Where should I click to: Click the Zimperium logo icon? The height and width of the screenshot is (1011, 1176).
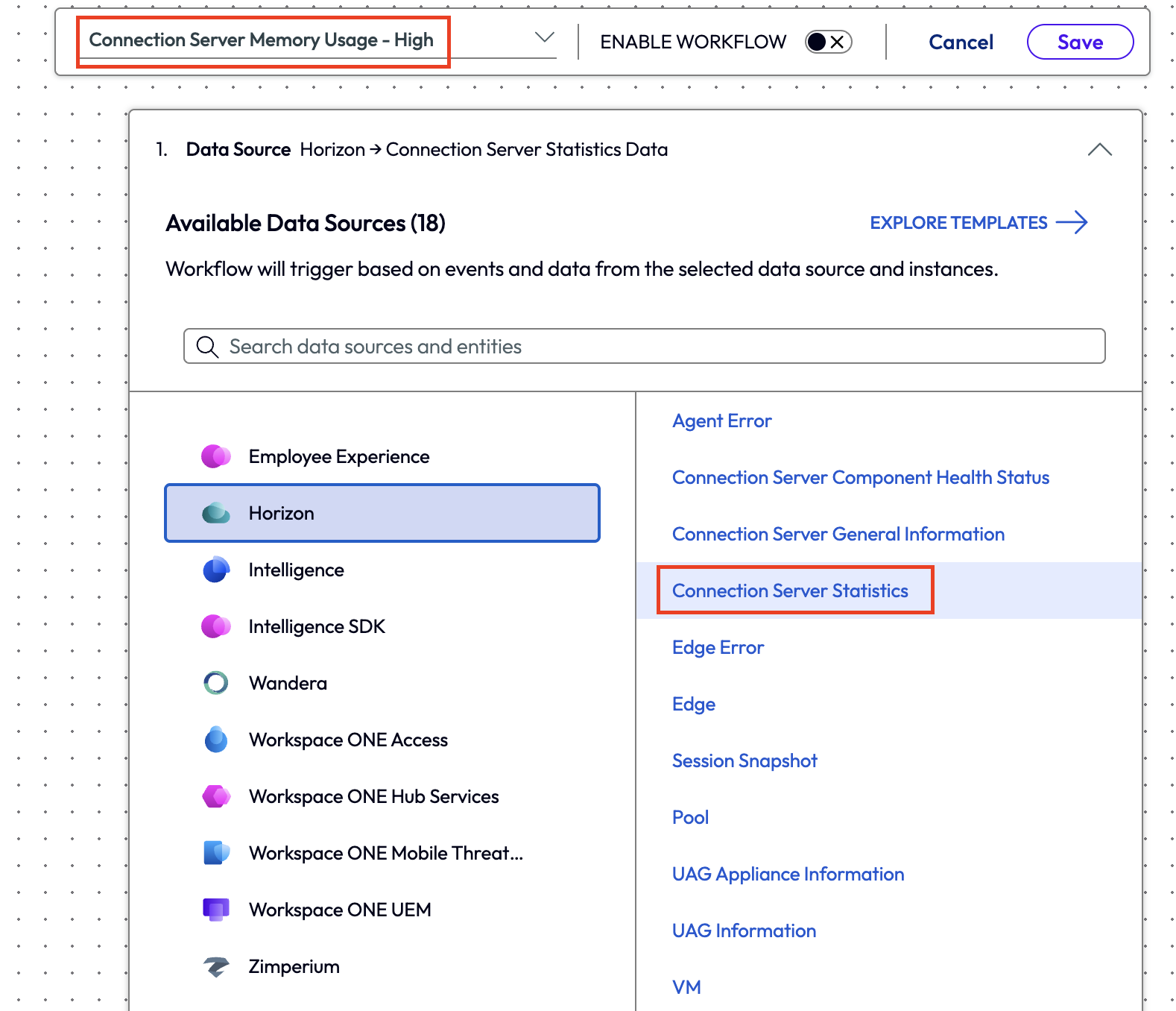(216, 966)
